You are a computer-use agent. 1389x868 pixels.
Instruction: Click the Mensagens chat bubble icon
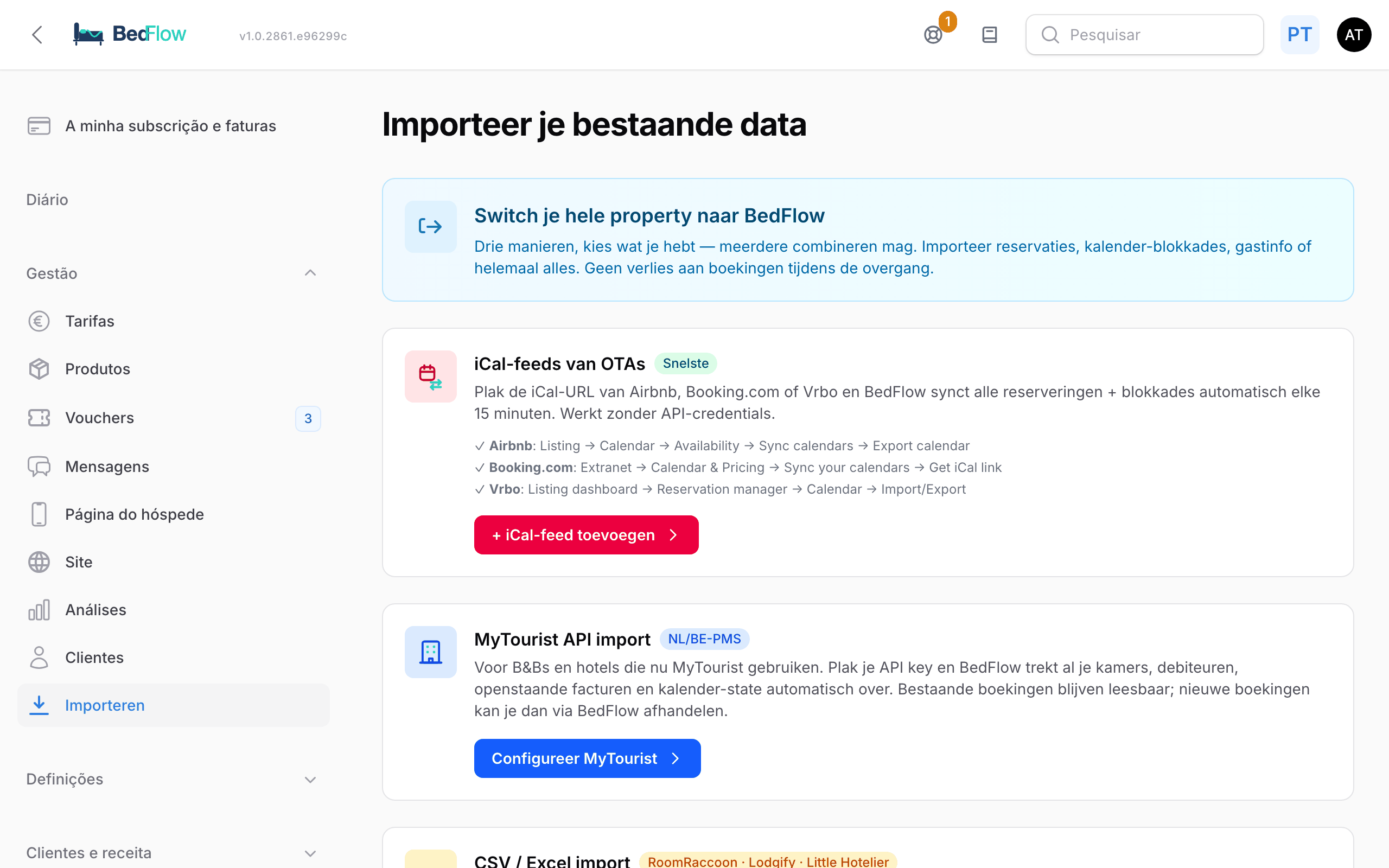39,467
